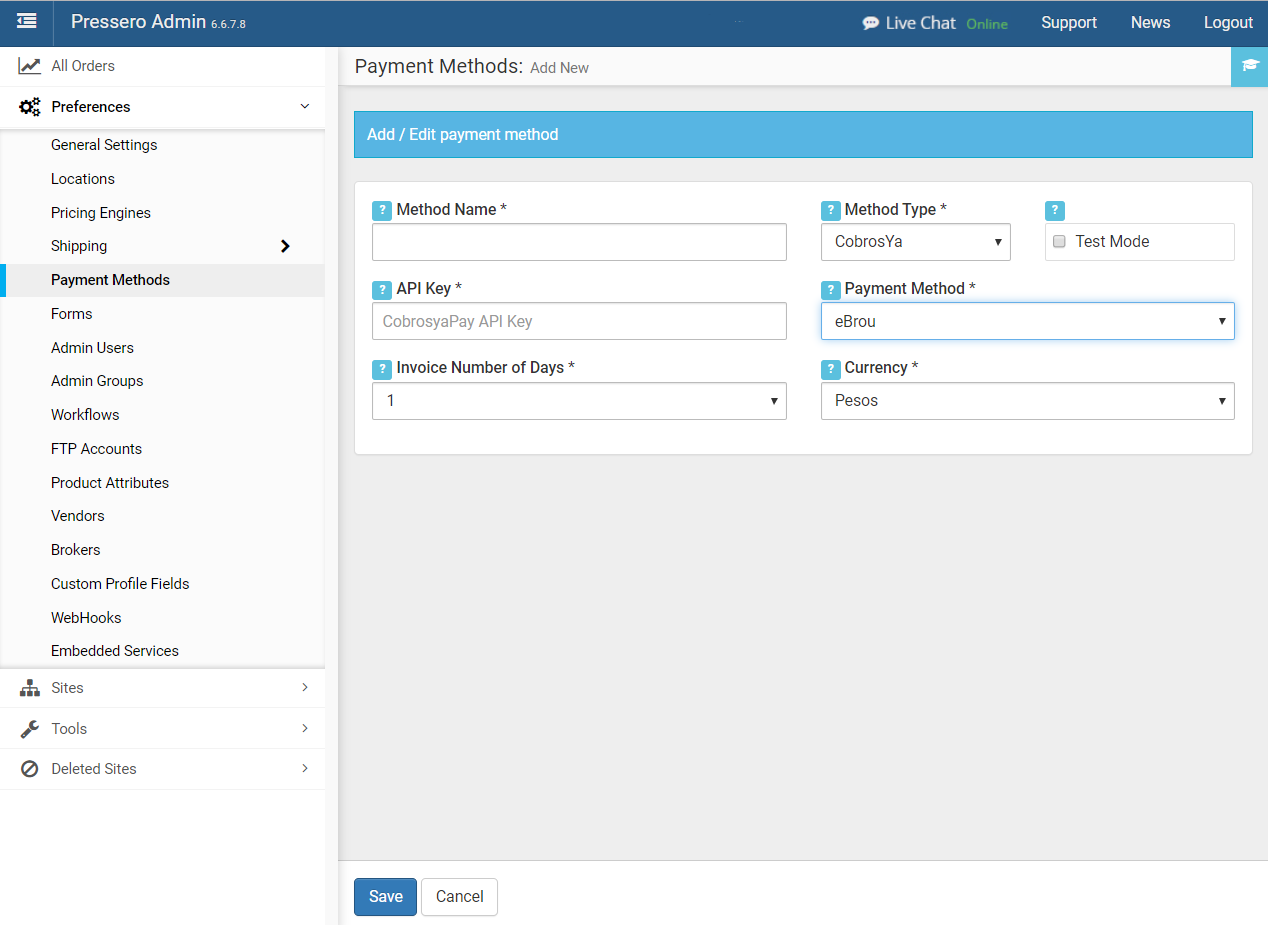Open General Settings in sidebar
The width and height of the screenshot is (1268, 925).
pyautogui.click(x=104, y=145)
